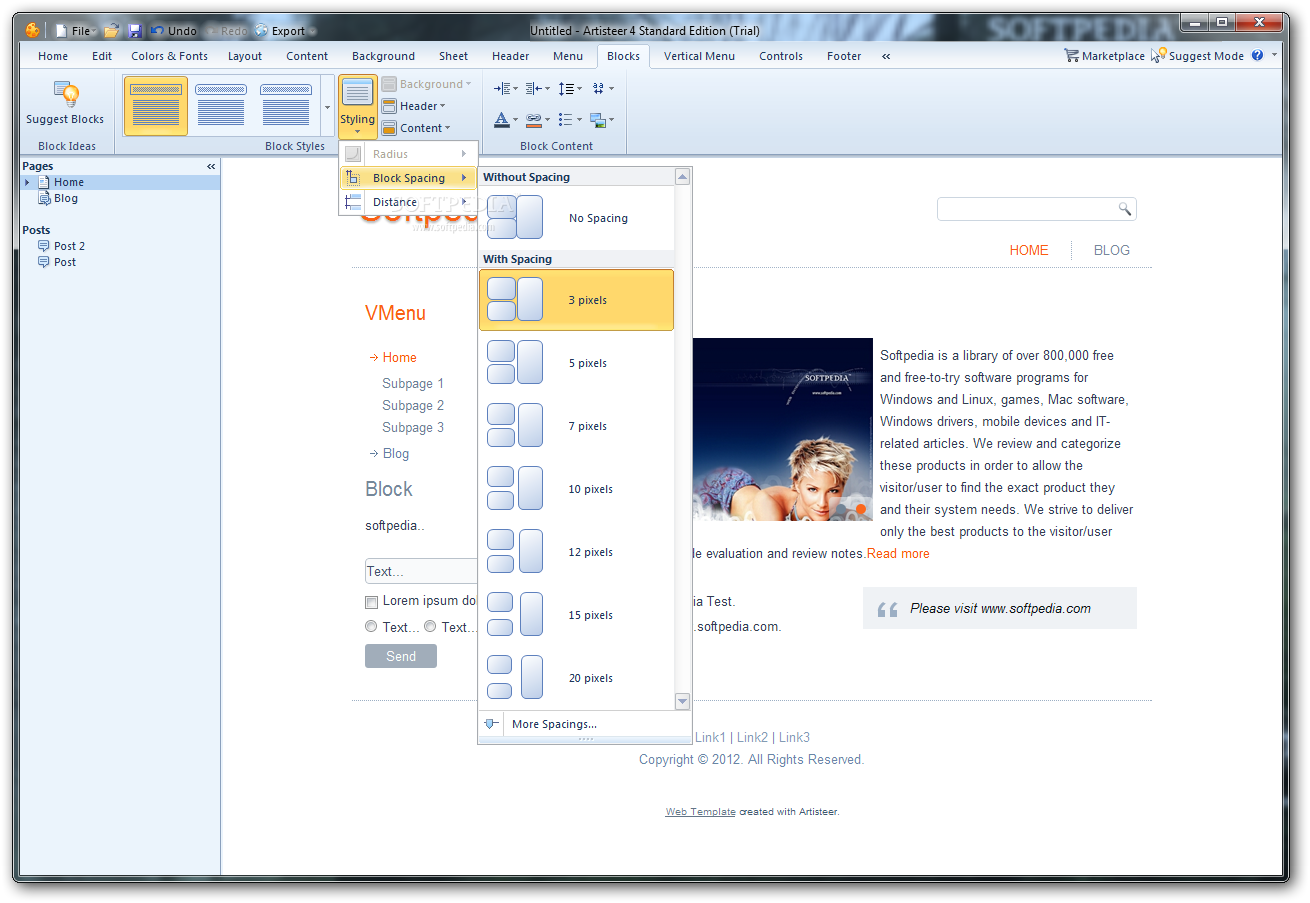Click the font color A icon

coord(506,120)
